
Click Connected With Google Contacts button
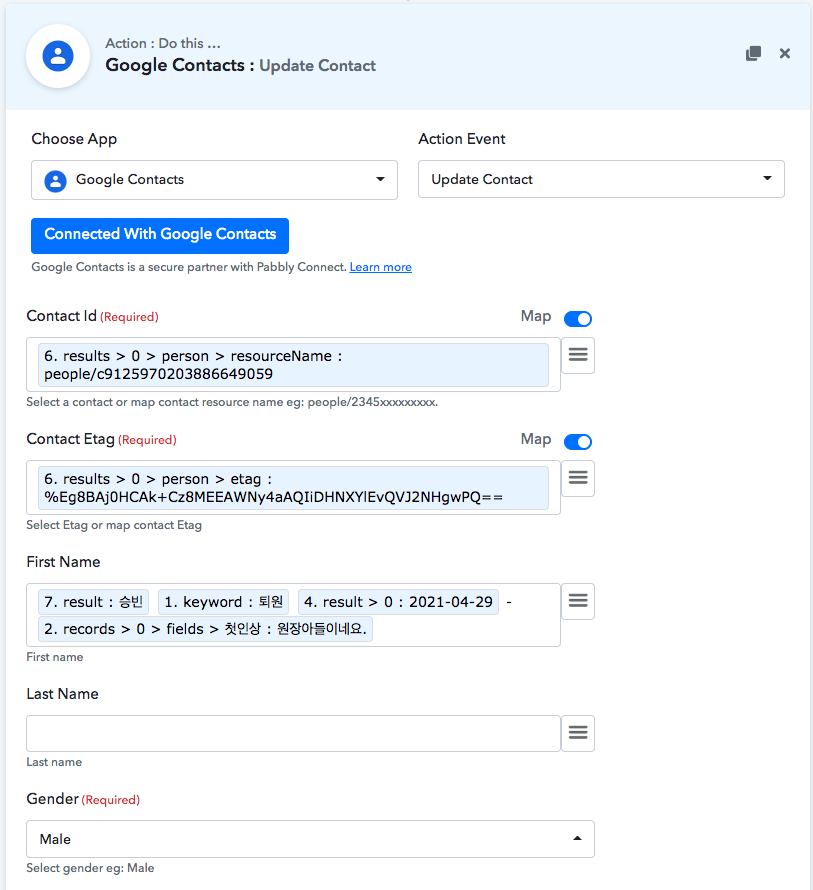point(160,235)
